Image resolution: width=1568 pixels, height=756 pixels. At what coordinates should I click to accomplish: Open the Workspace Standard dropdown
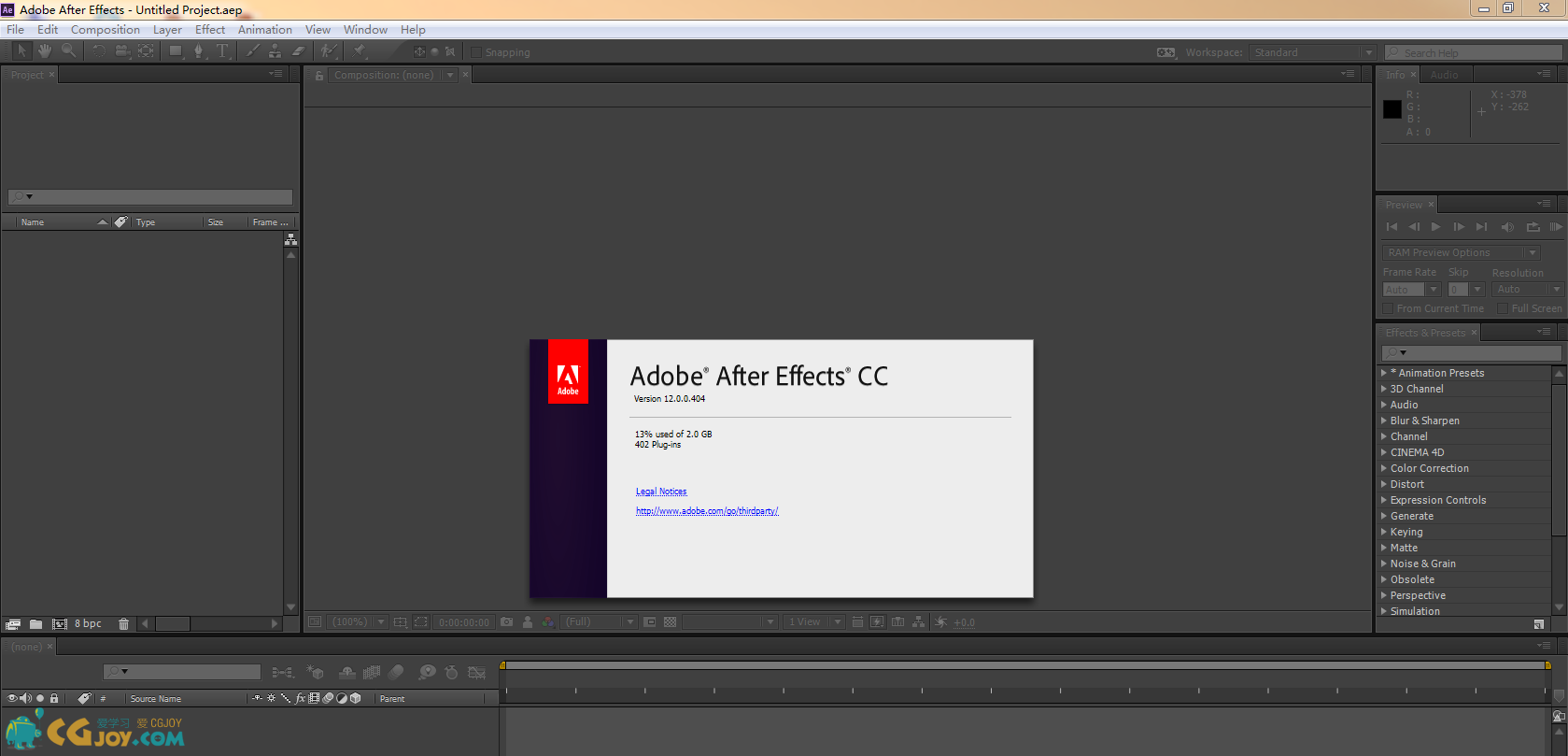click(x=1313, y=52)
